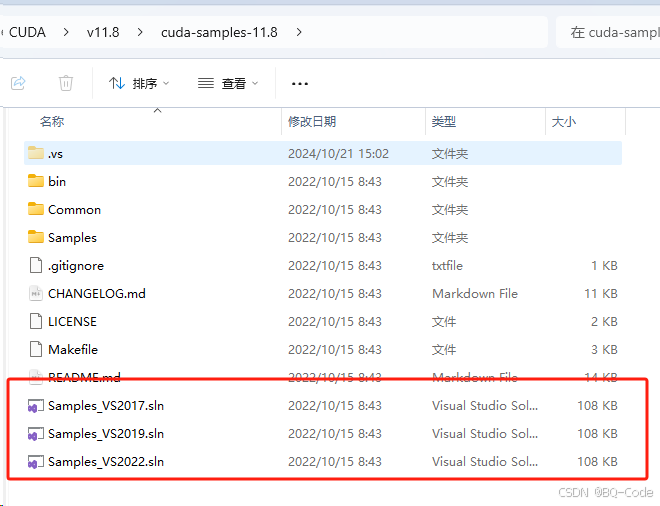
Task: Click the Samples_VS2019.sln solution icon
Action: 36,434
